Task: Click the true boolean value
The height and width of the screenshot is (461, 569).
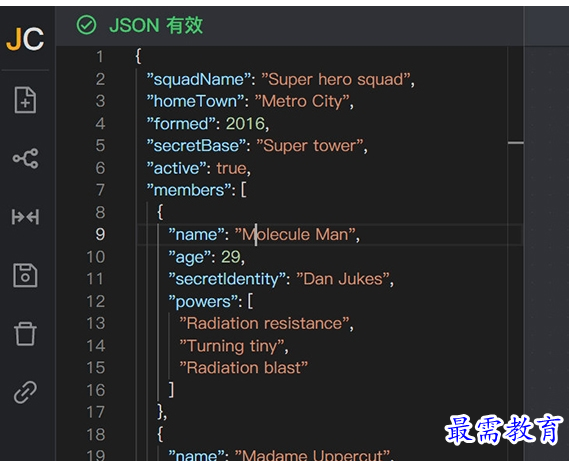Action: 232,168
